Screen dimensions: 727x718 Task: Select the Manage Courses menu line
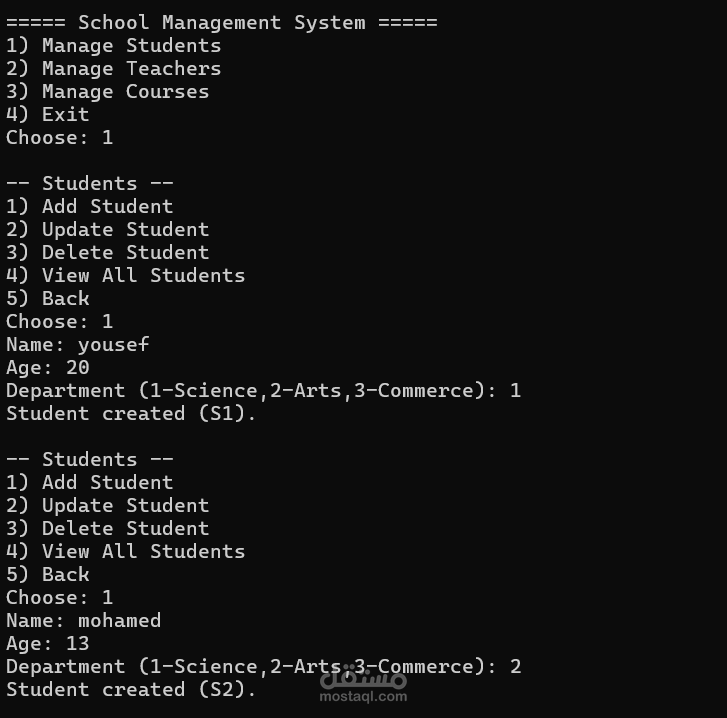coord(107,91)
